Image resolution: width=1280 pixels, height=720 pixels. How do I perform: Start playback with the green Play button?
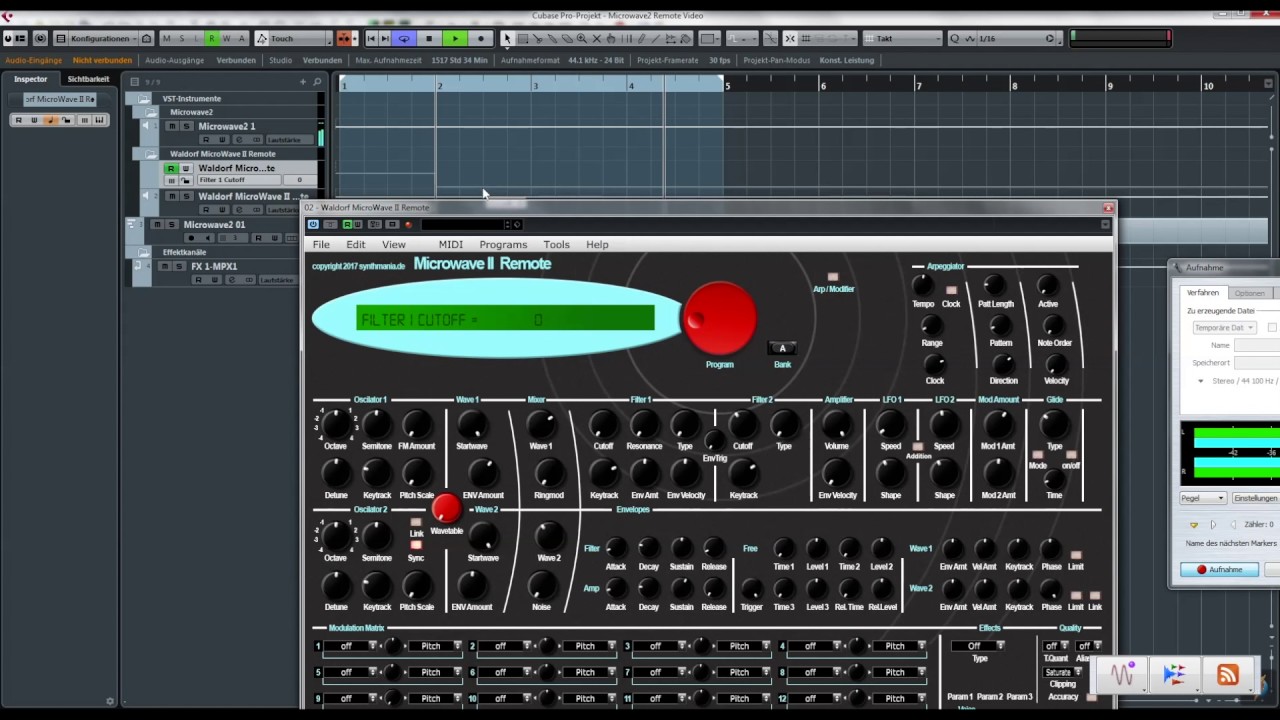(x=454, y=39)
